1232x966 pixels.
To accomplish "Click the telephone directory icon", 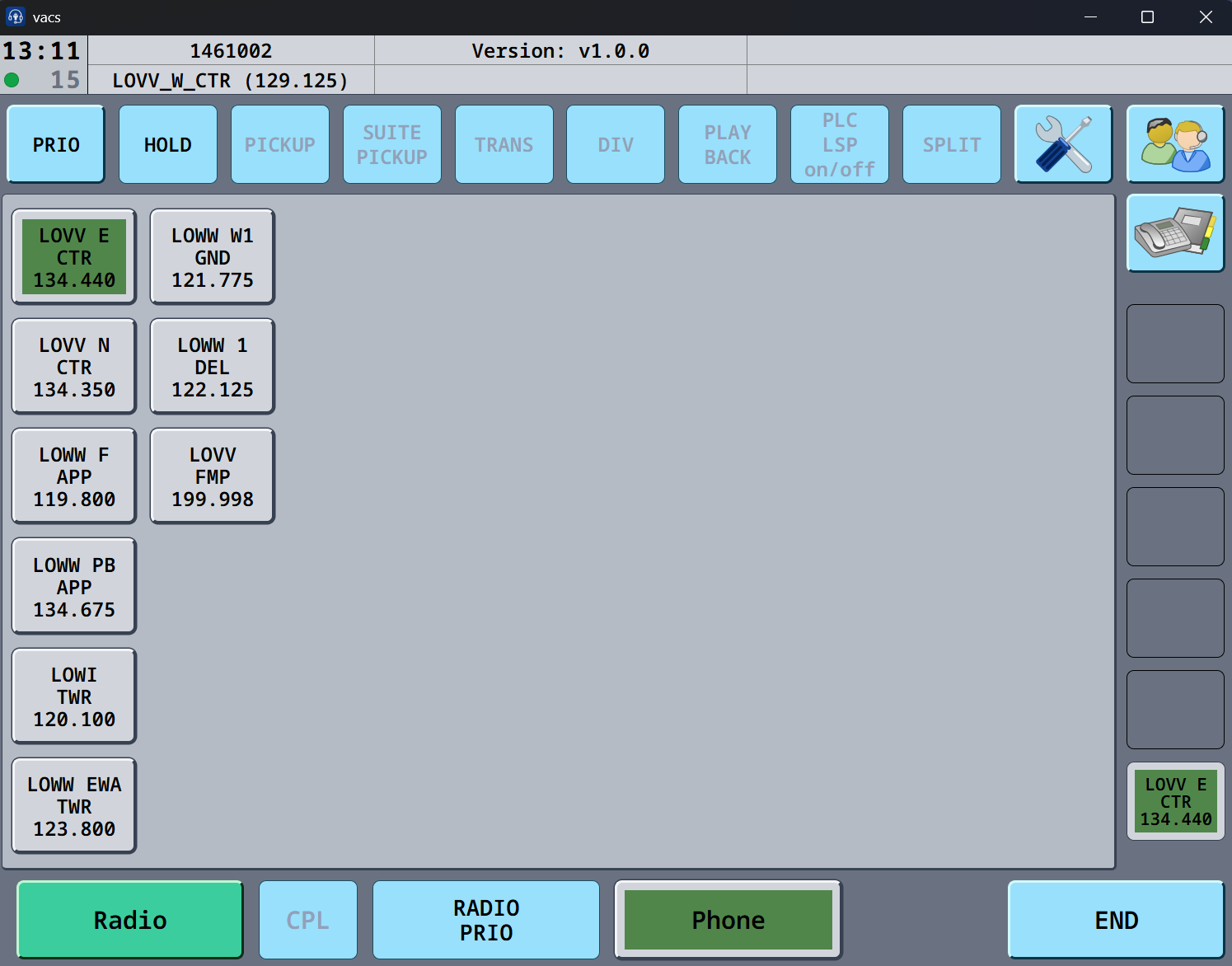I will [1175, 233].
